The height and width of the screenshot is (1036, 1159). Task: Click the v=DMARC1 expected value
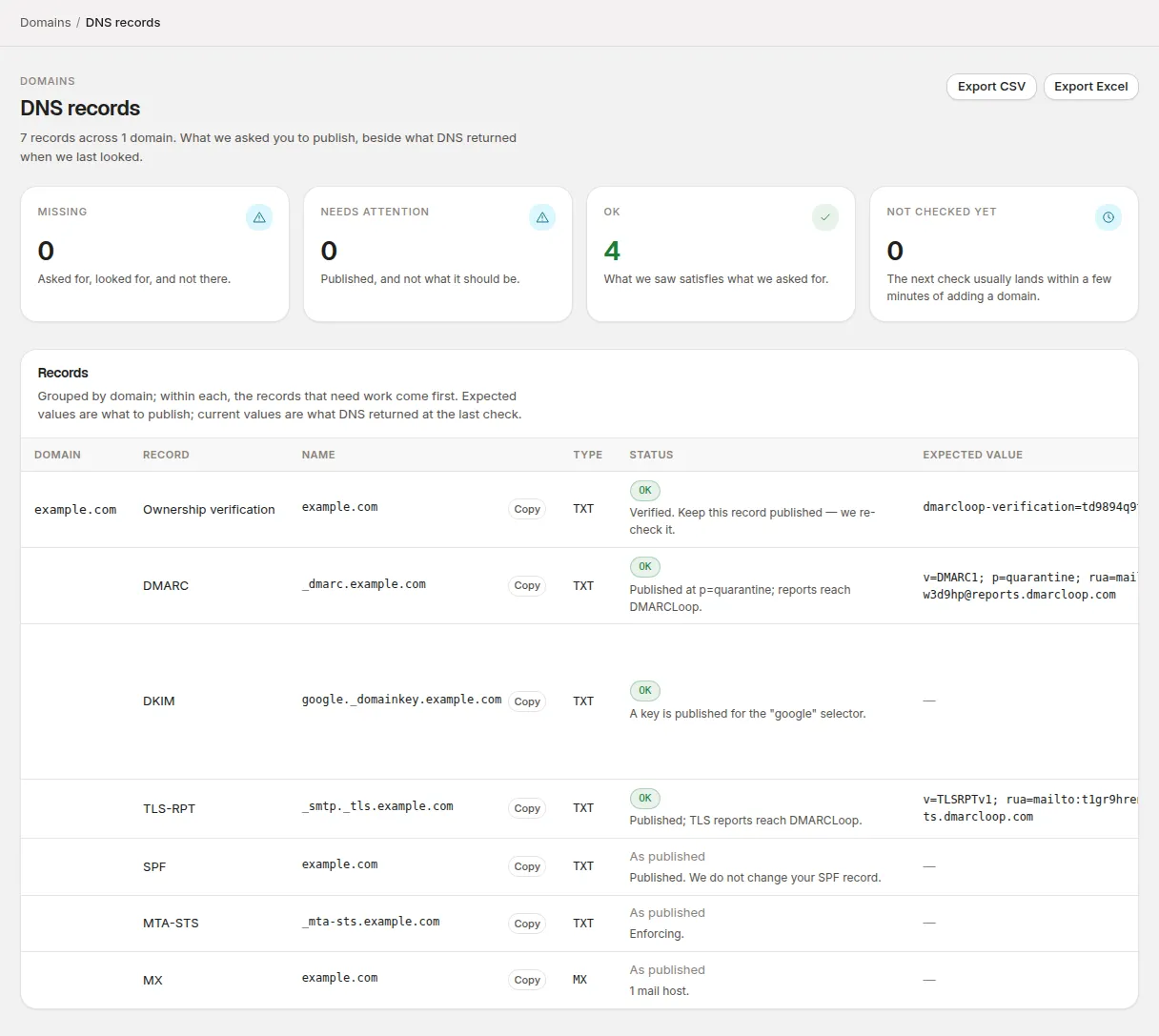(x=1030, y=585)
